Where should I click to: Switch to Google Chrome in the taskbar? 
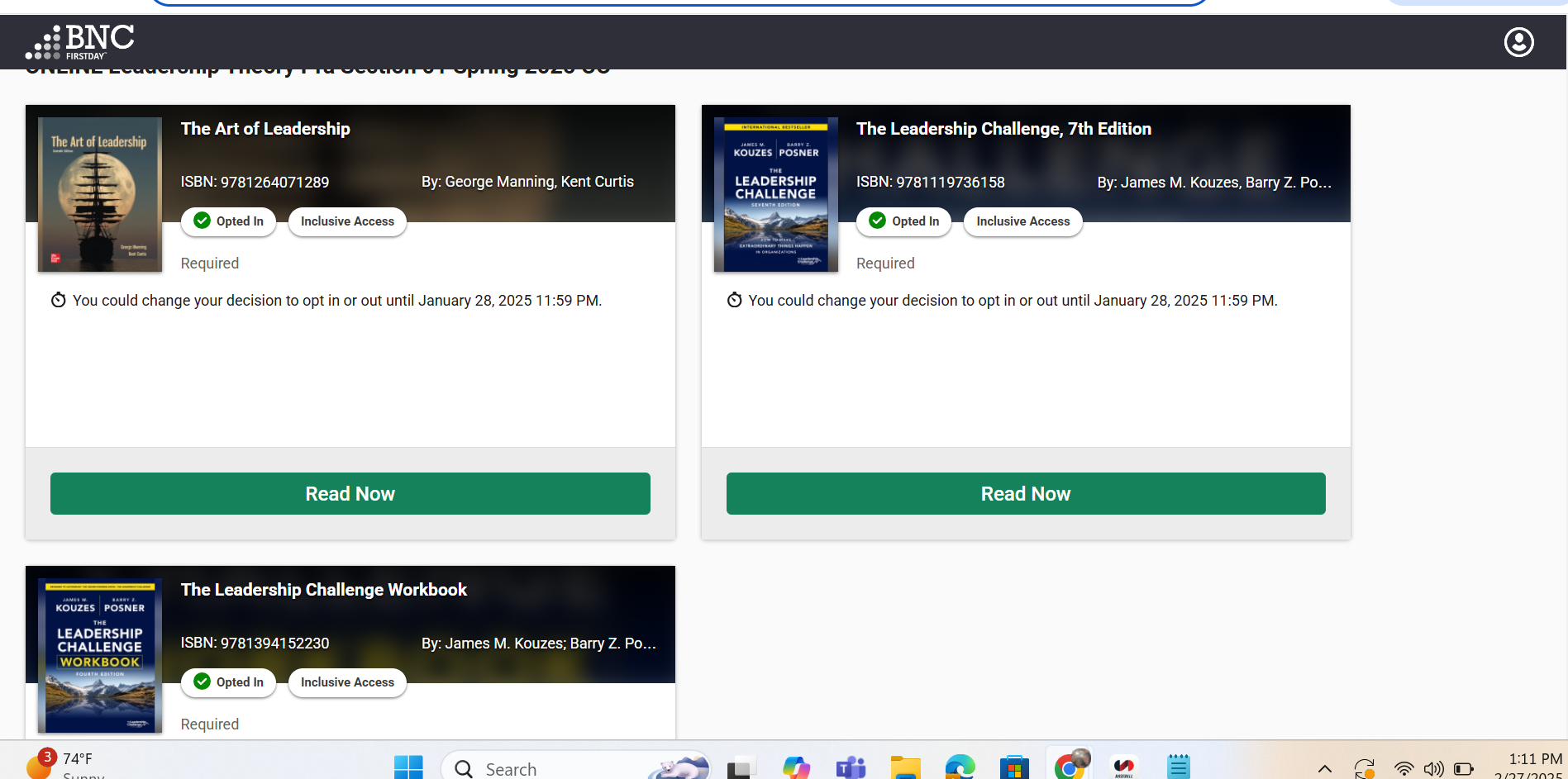click(1070, 766)
